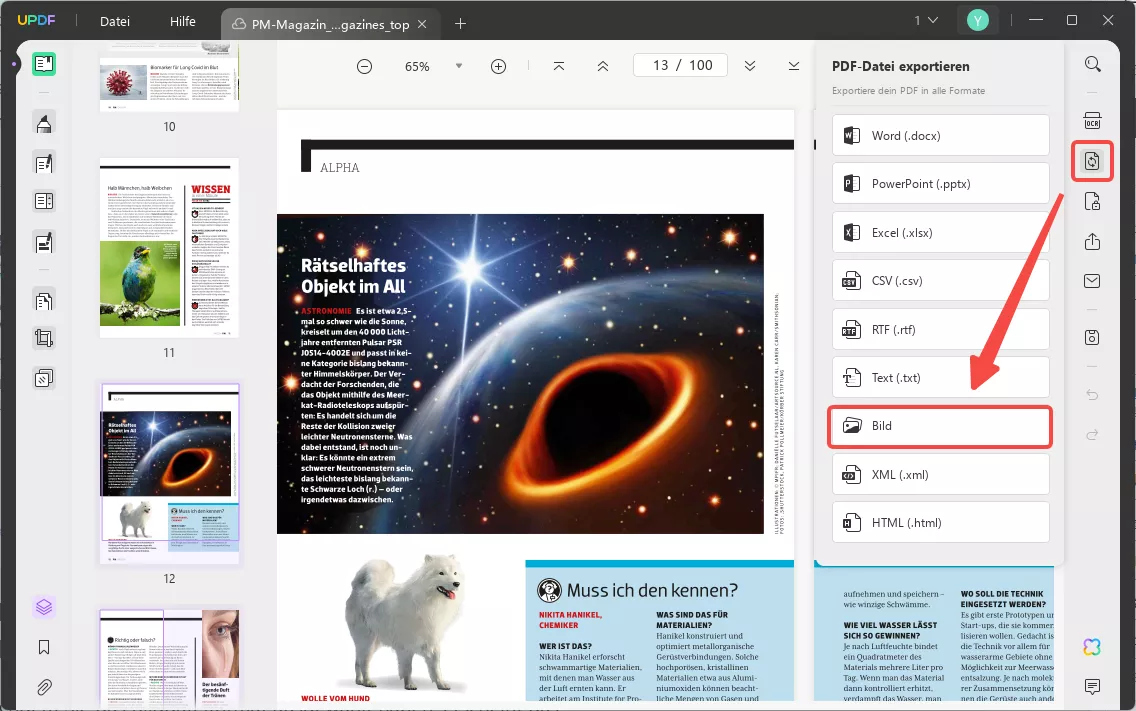
Task: Select the Comment annotation tool
Action: click(x=44, y=122)
